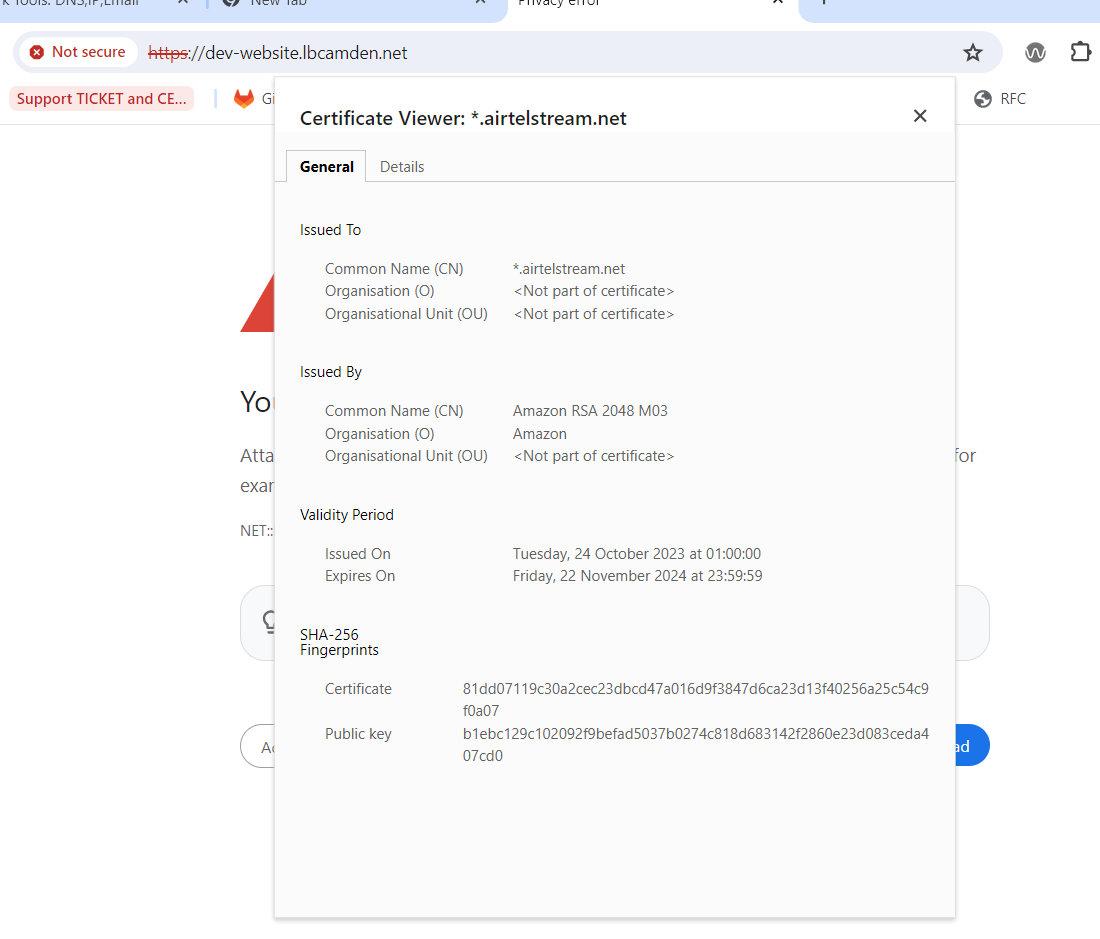Image resolution: width=1100 pixels, height=939 pixels.
Task: Click the blue button behind the dialog
Action: [x=972, y=745]
